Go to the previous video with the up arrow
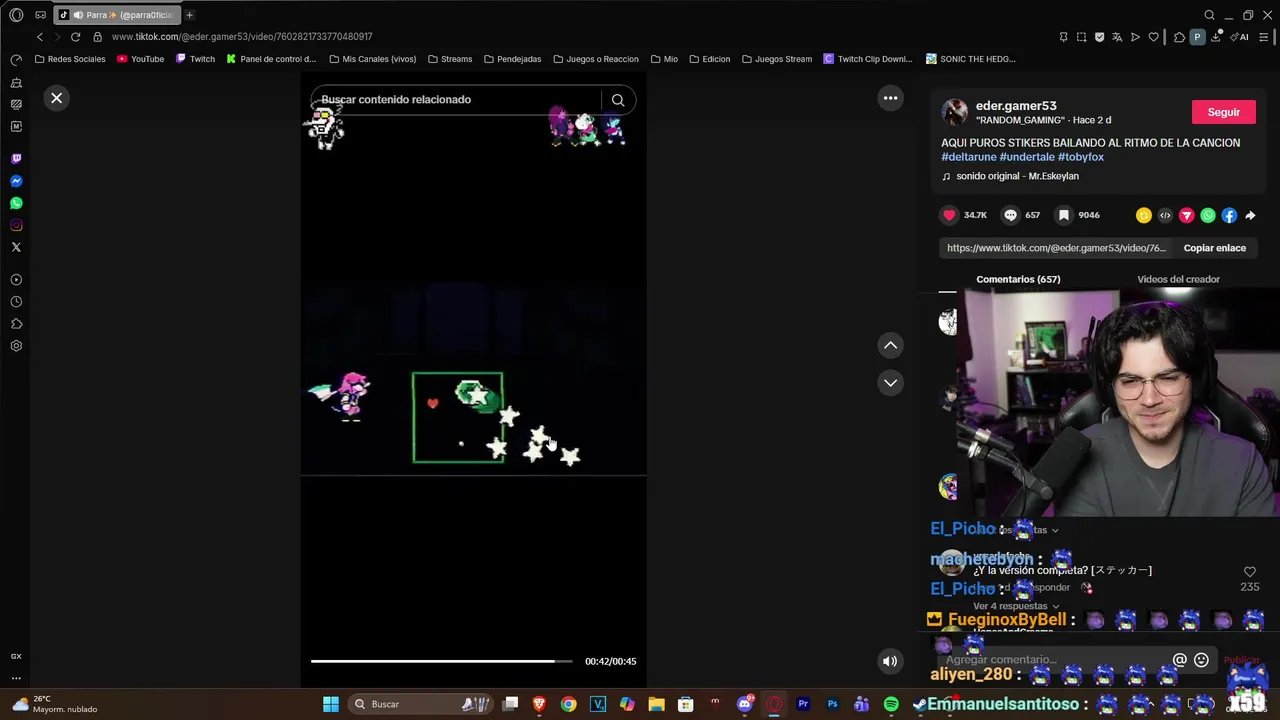The width and height of the screenshot is (1280, 720). click(890, 345)
